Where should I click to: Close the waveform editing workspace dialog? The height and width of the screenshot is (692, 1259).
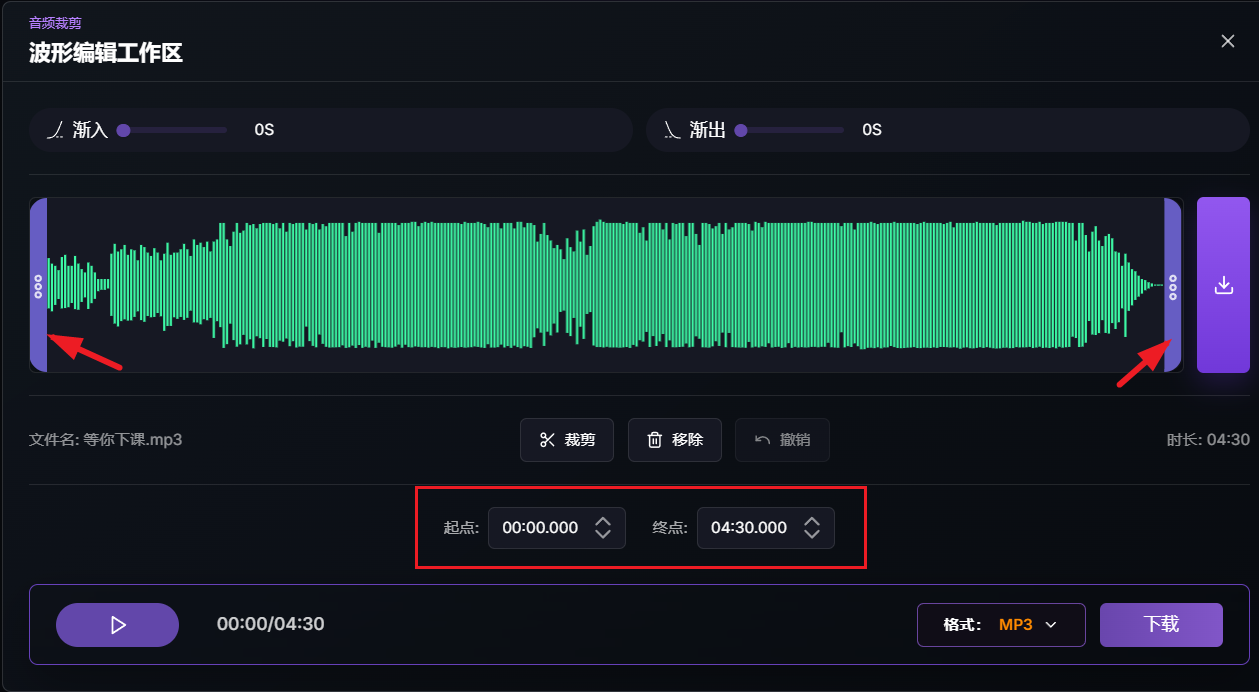(x=1228, y=41)
